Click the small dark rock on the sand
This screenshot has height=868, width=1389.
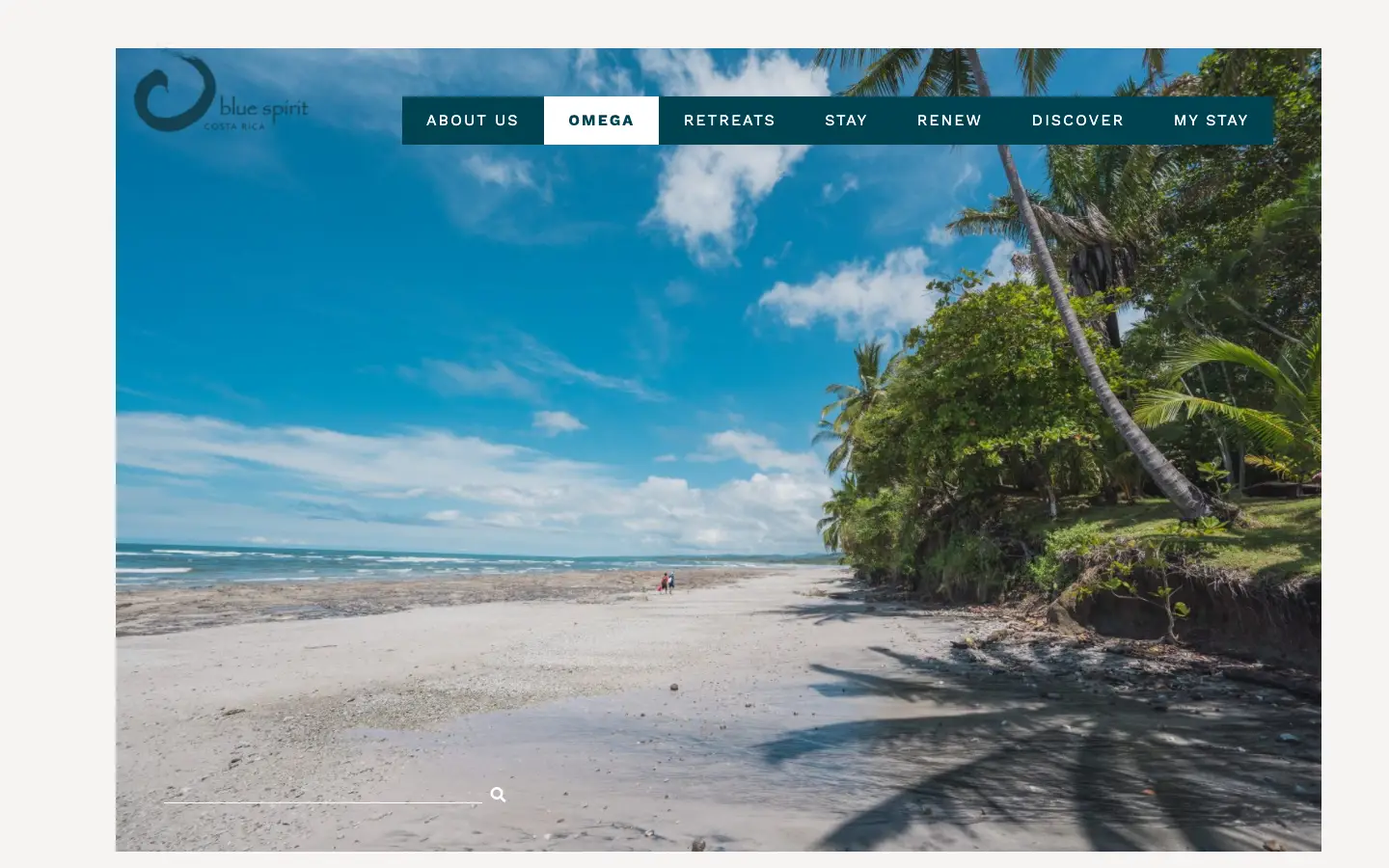pos(674,687)
